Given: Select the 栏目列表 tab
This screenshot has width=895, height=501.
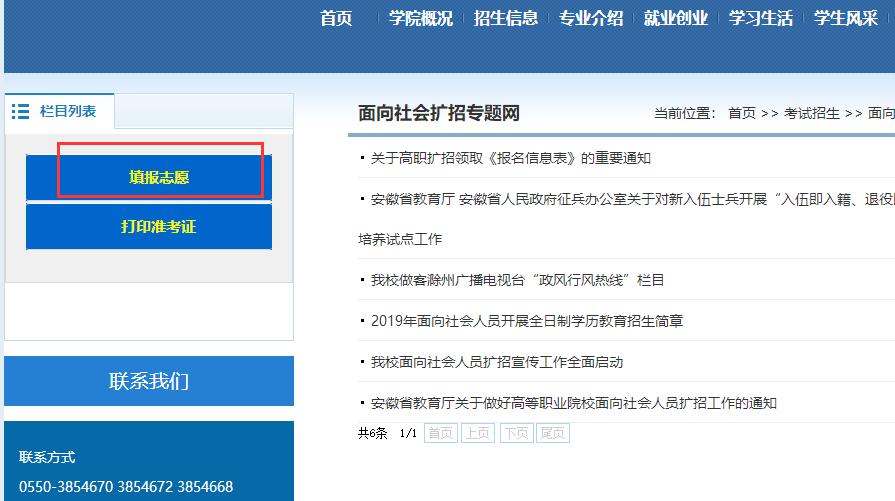Looking at the screenshot, I should click(59, 111).
